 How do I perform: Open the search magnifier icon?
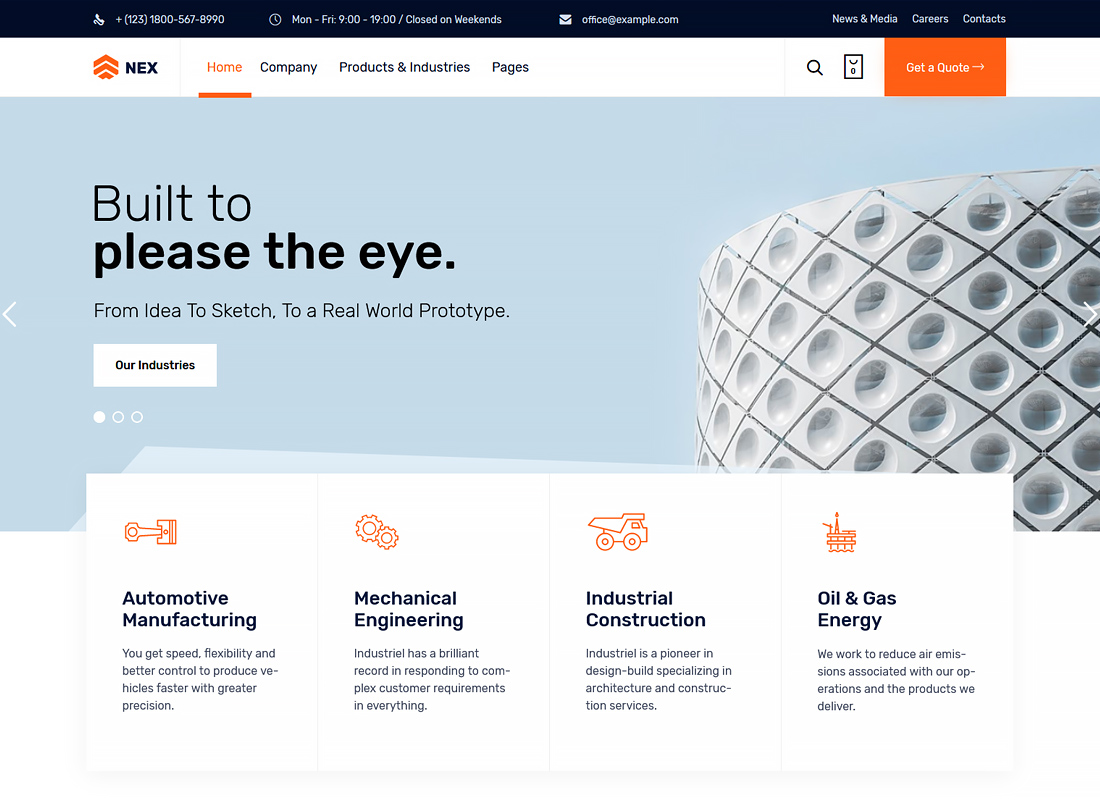tap(814, 67)
